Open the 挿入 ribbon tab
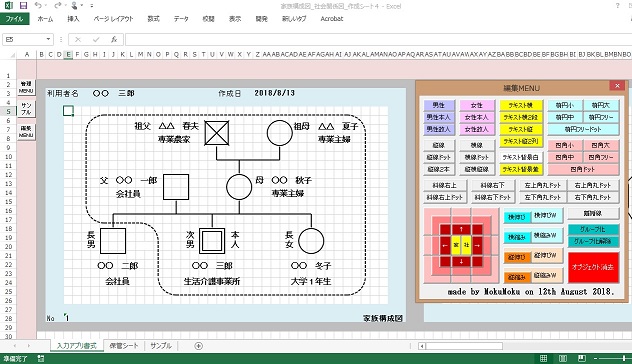The image size is (632, 364). tap(73, 19)
